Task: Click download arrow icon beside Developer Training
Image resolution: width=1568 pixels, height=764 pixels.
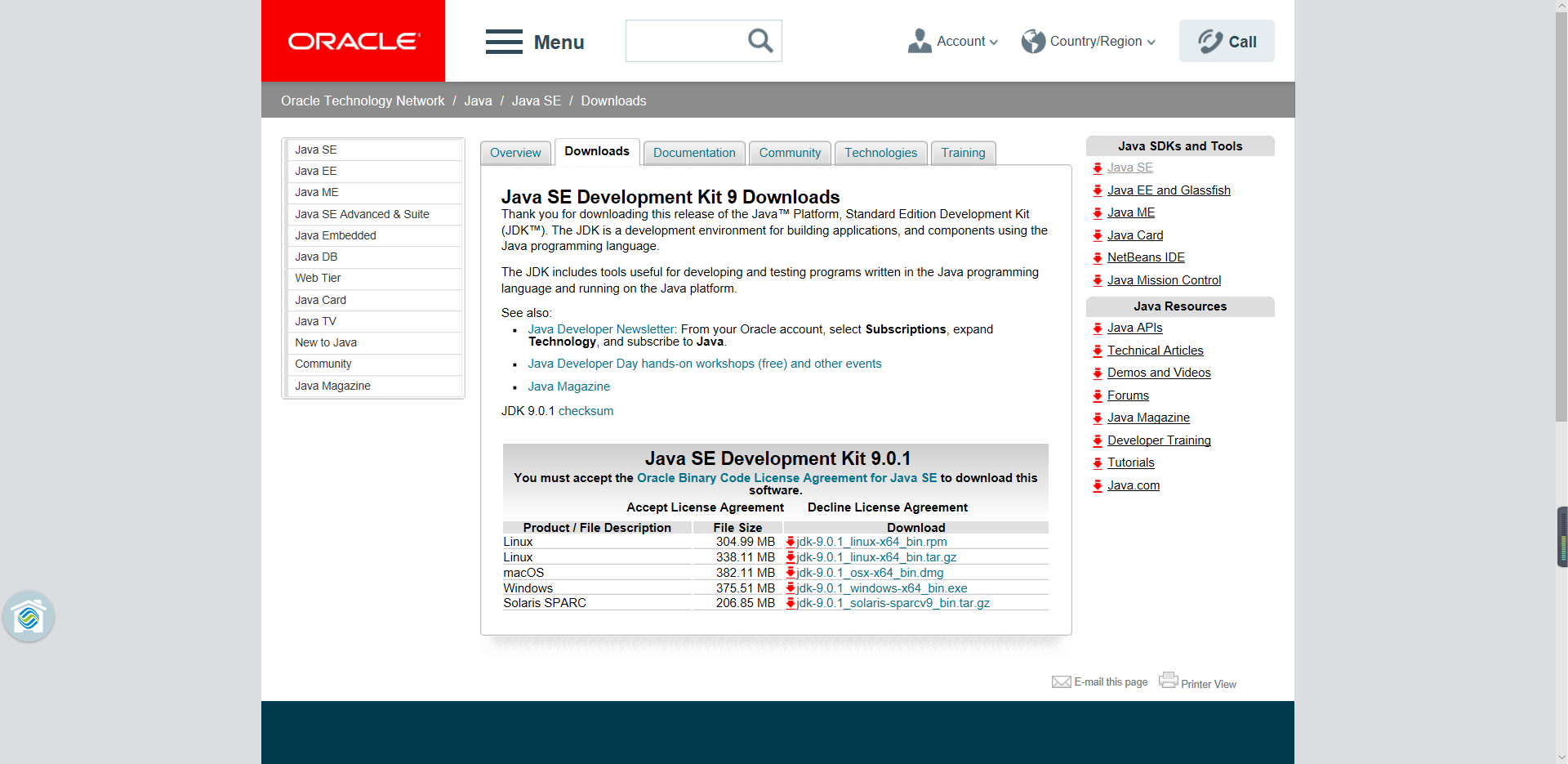Action: coord(1098,441)
